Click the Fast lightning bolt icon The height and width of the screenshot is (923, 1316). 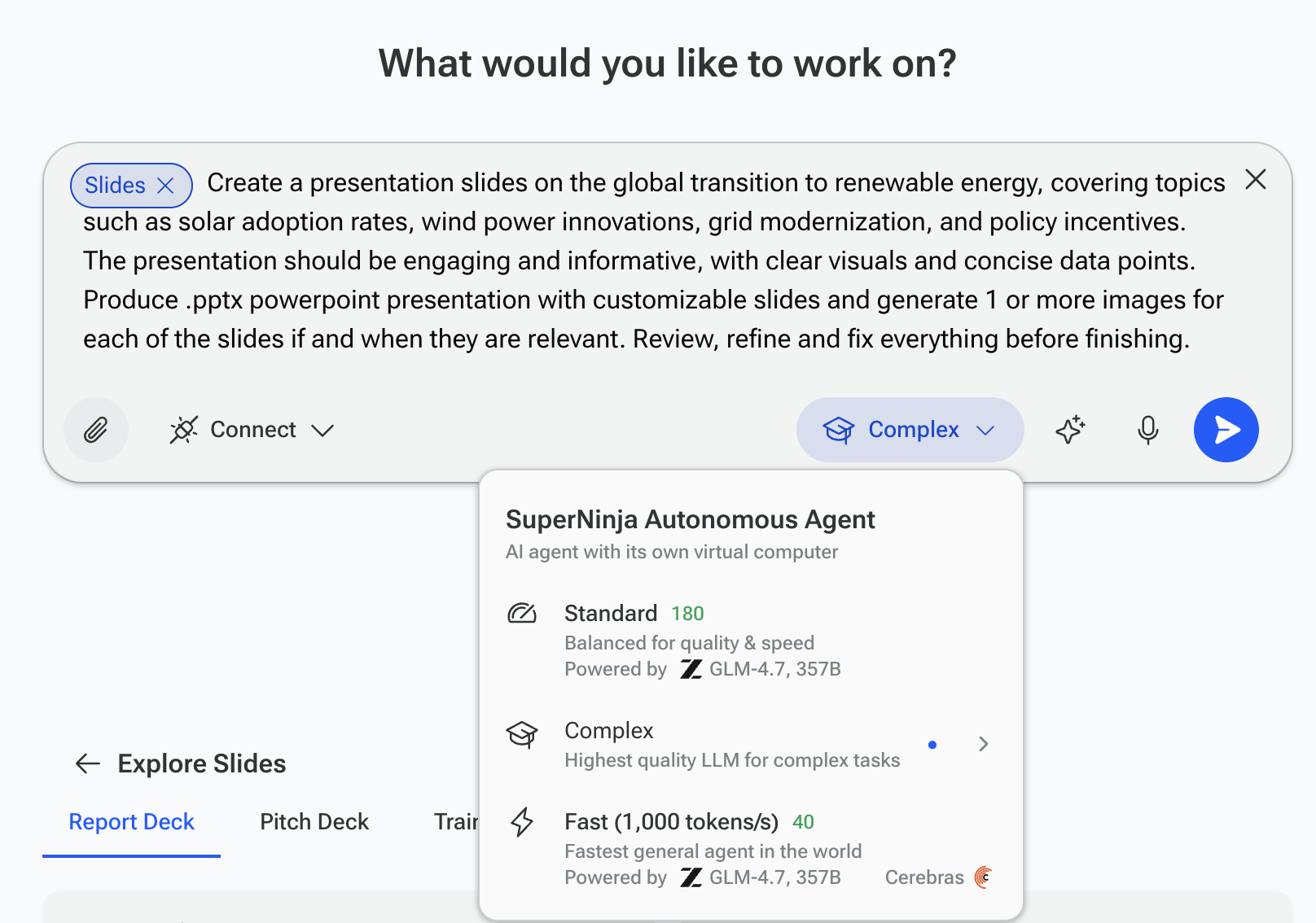pos(522,822)
